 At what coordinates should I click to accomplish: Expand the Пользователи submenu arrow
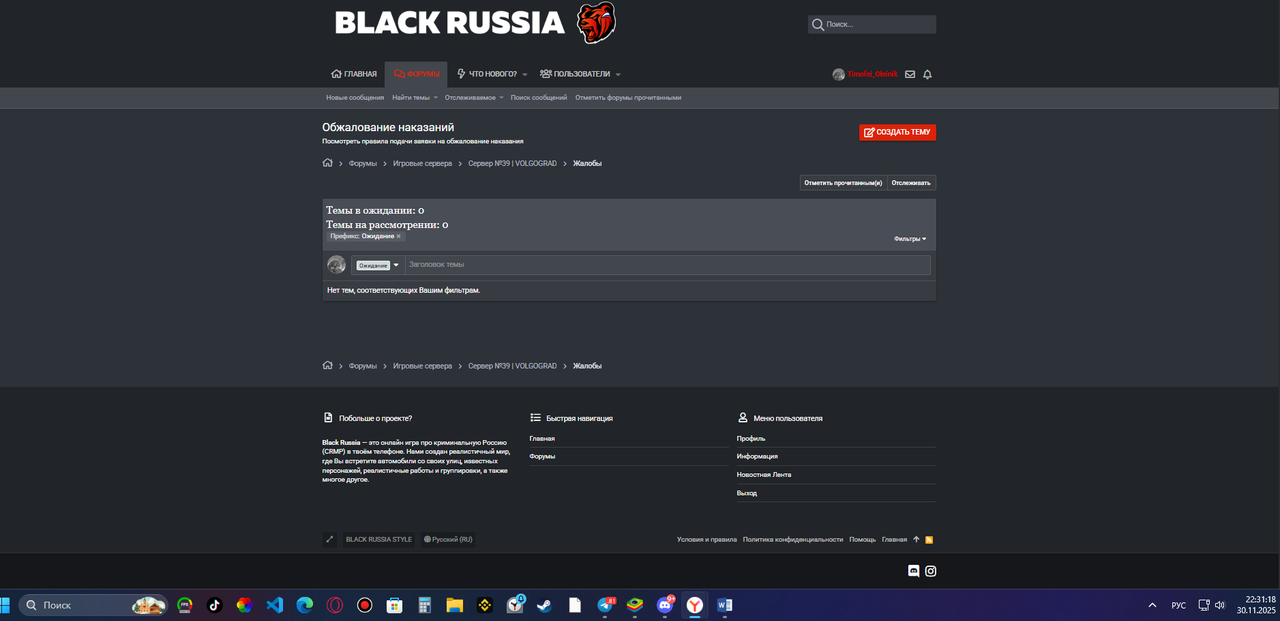pyautogui.click(x=618, y=75)
